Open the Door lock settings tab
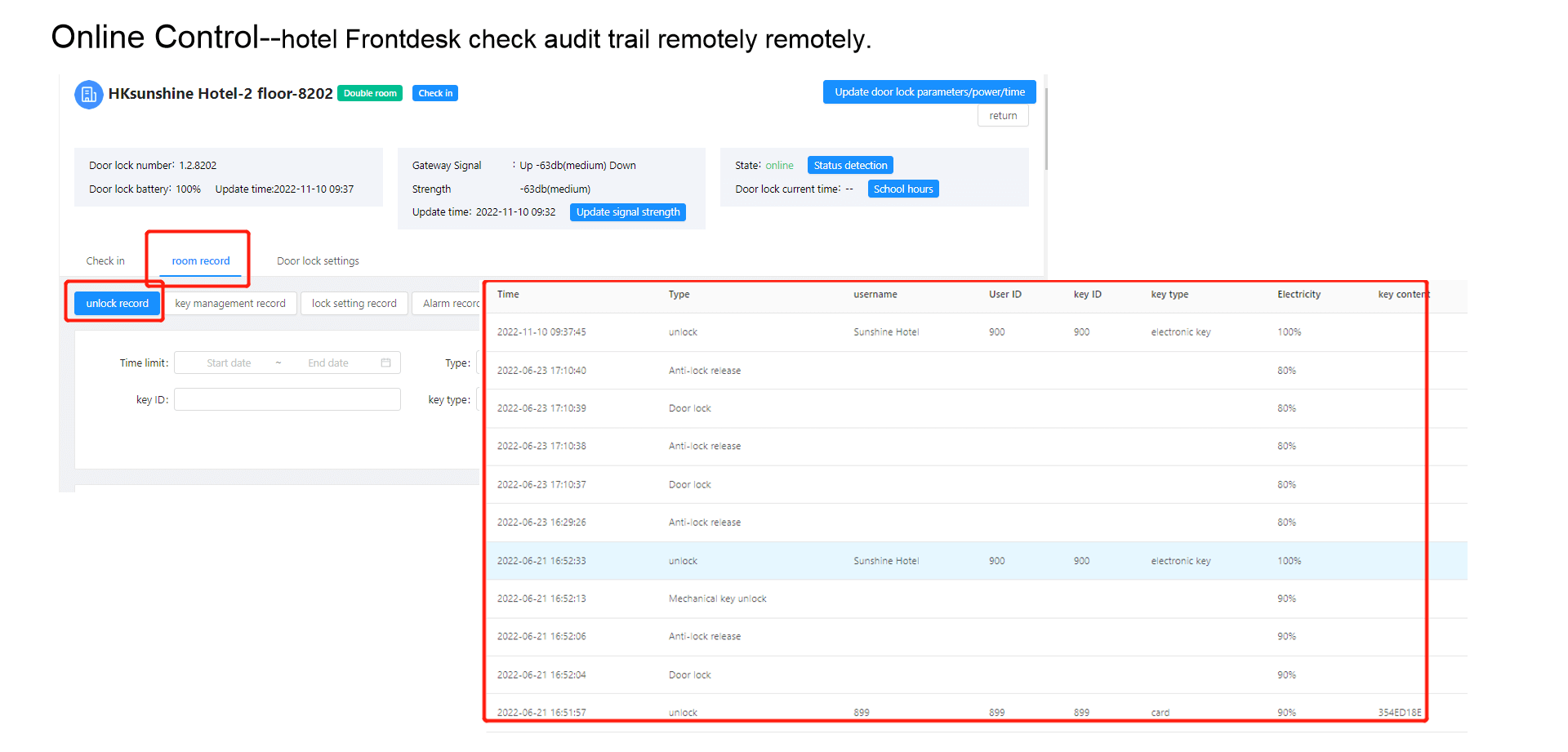Screen dimensions: 1568x752 [318, 261]
